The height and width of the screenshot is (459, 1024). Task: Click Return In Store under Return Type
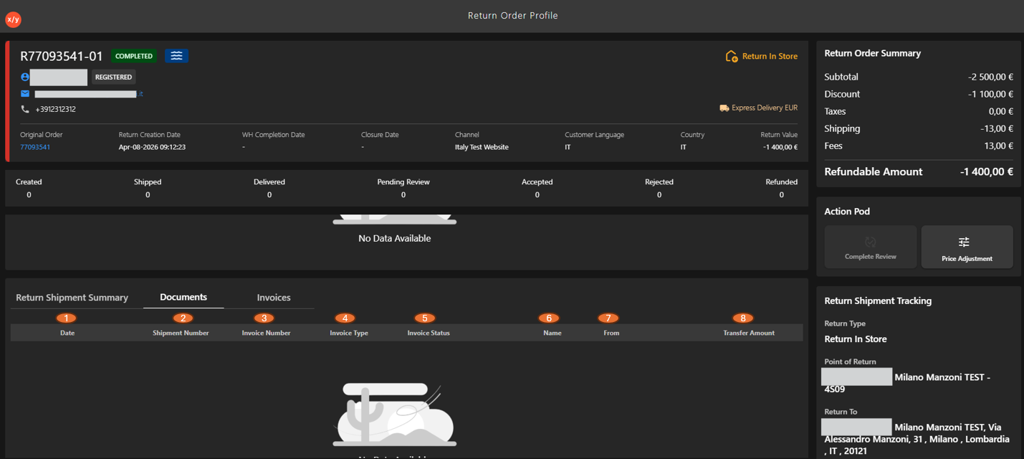(856, 339)
